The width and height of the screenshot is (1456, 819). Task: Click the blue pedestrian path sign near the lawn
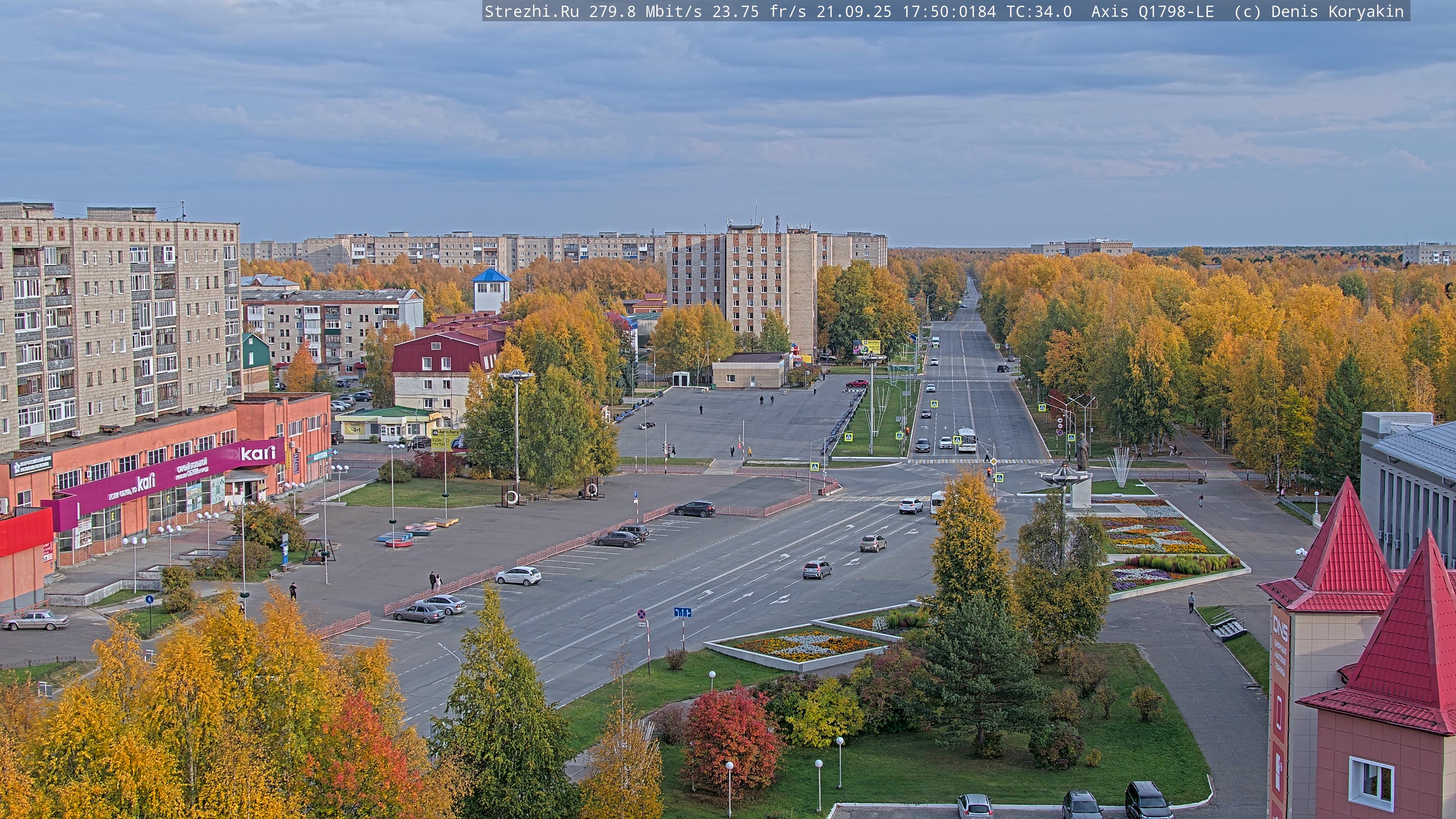click(x=149, y=600)
